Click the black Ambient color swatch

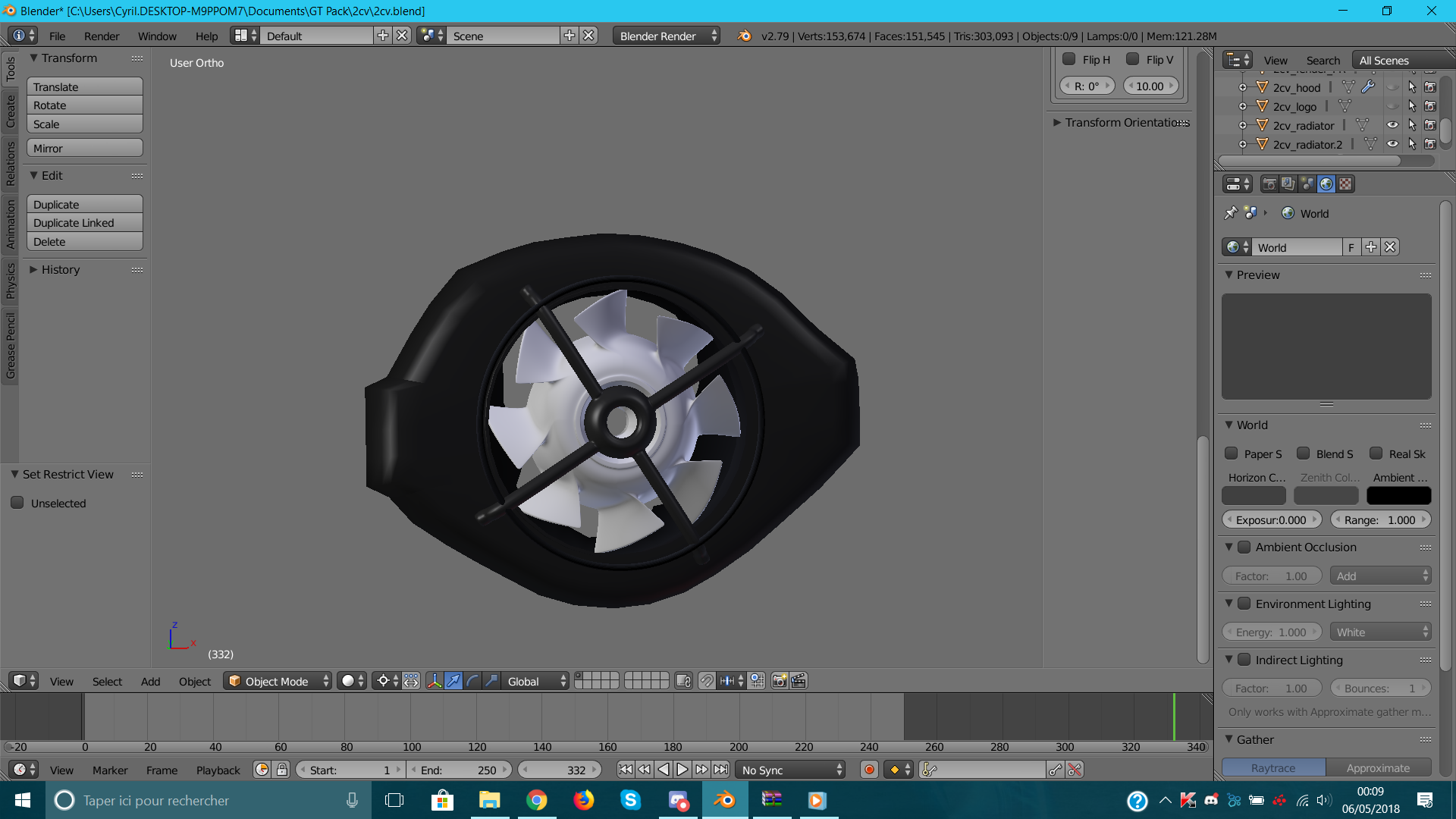tap(1398, 496)
